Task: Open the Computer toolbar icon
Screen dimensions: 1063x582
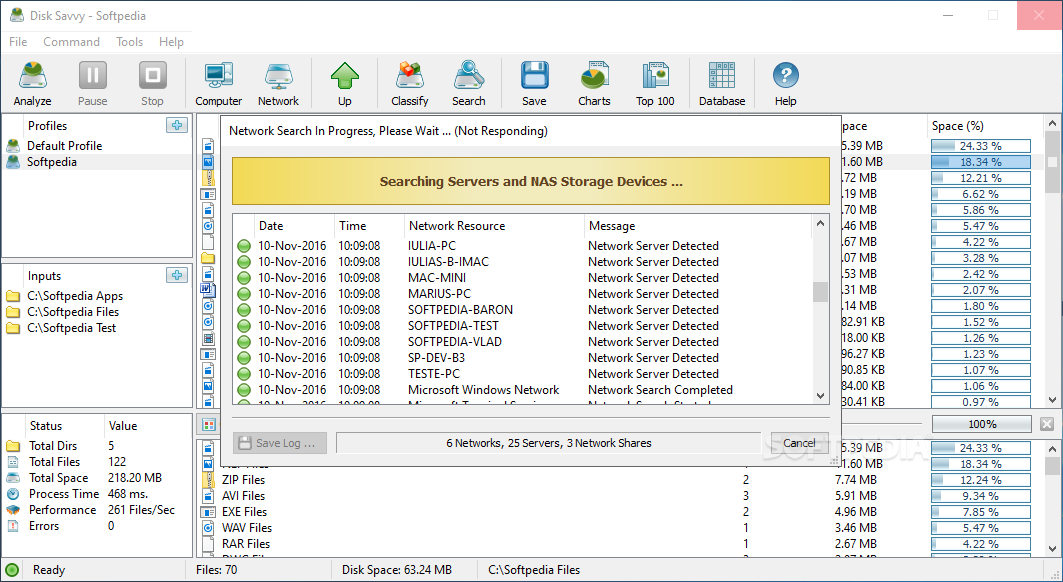Action: pyautogui.click(x=218, y=83)
